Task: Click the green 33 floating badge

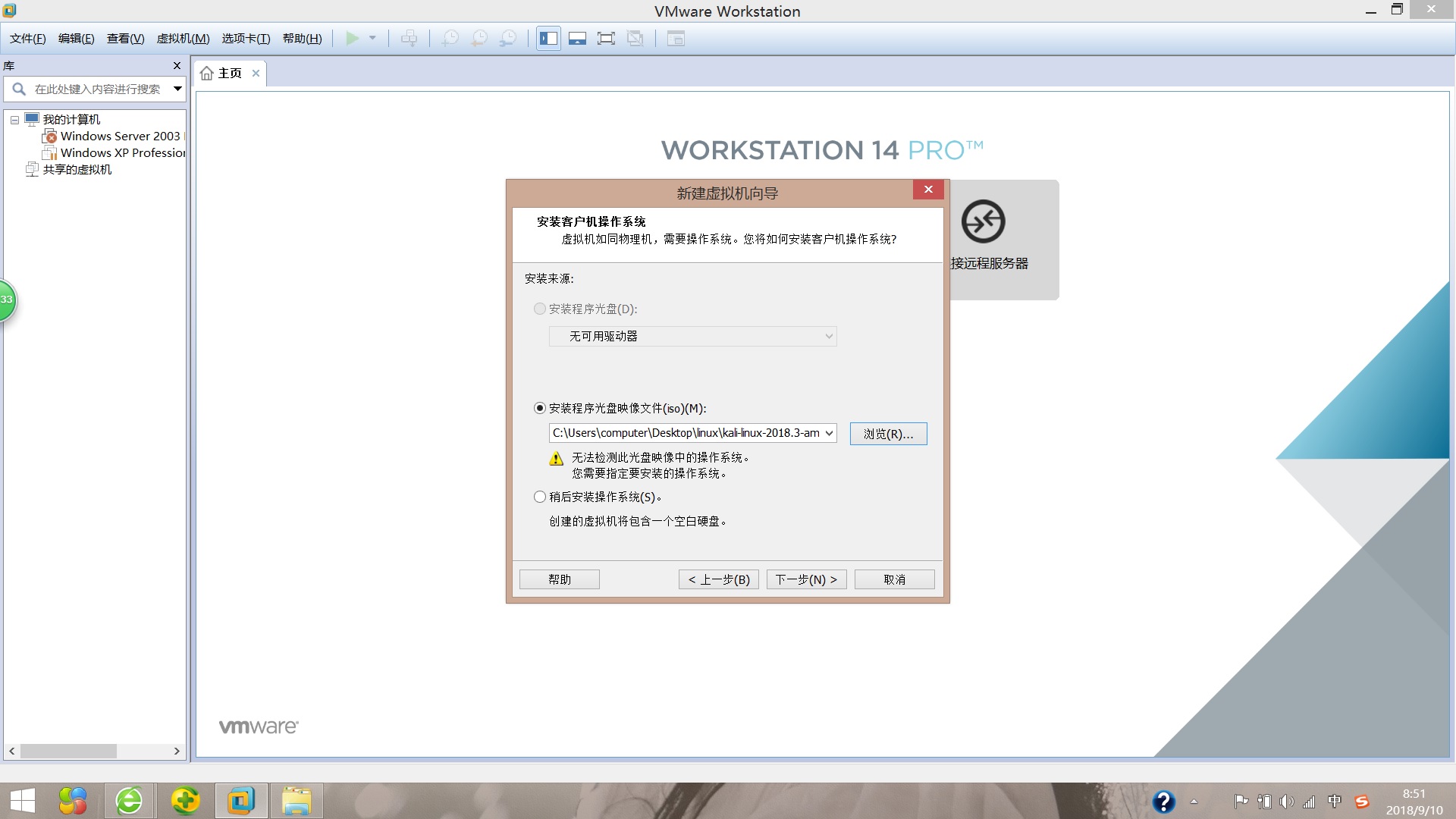Action: tap(6, 300)
